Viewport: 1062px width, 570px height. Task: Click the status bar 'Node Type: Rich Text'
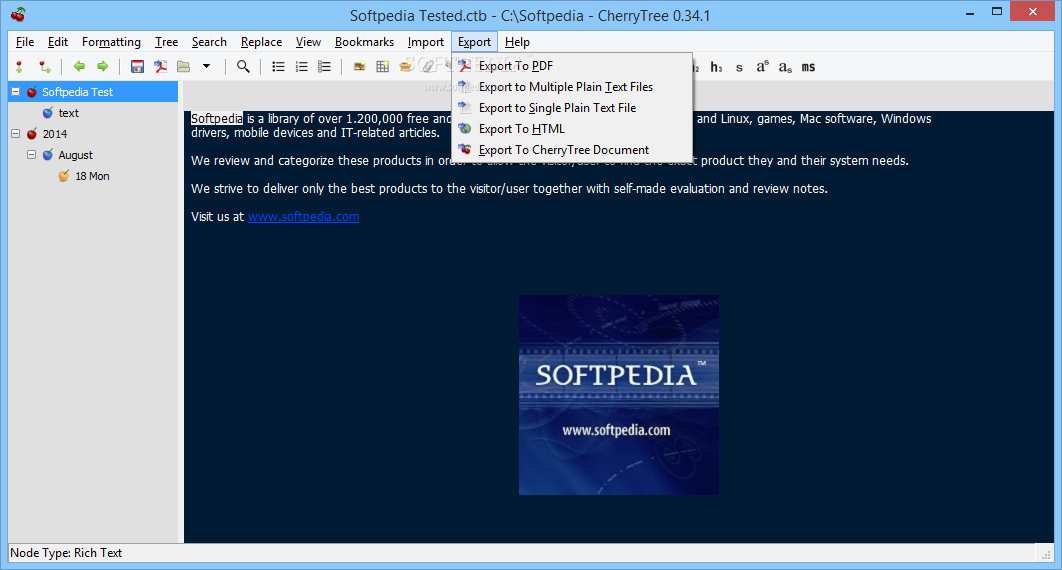coord(66,553)
